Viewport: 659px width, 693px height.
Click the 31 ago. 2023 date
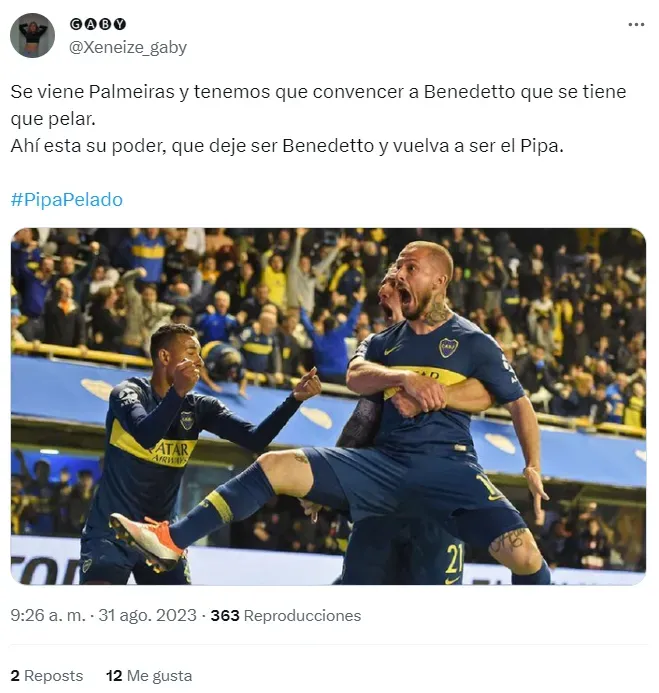[x=147, y=615]
